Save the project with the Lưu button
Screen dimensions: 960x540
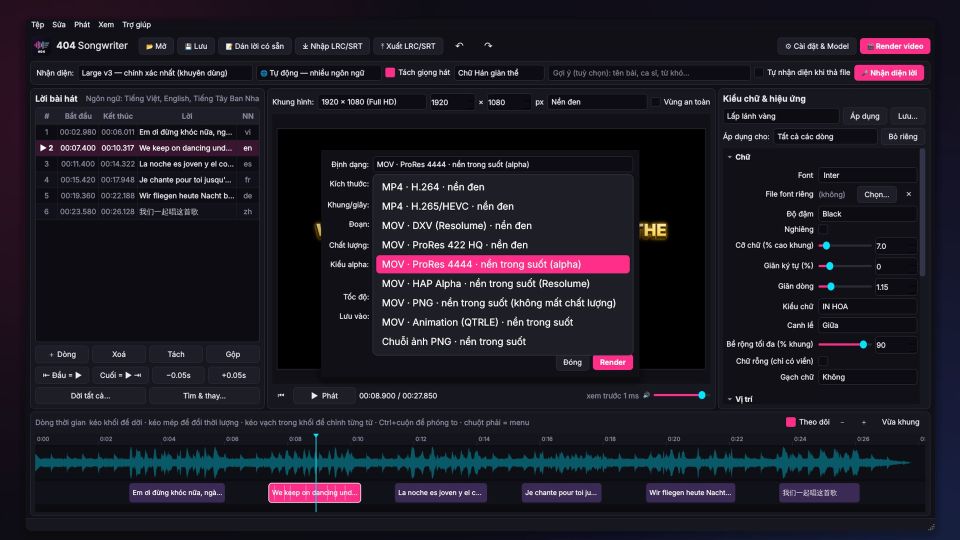(196, 46)
